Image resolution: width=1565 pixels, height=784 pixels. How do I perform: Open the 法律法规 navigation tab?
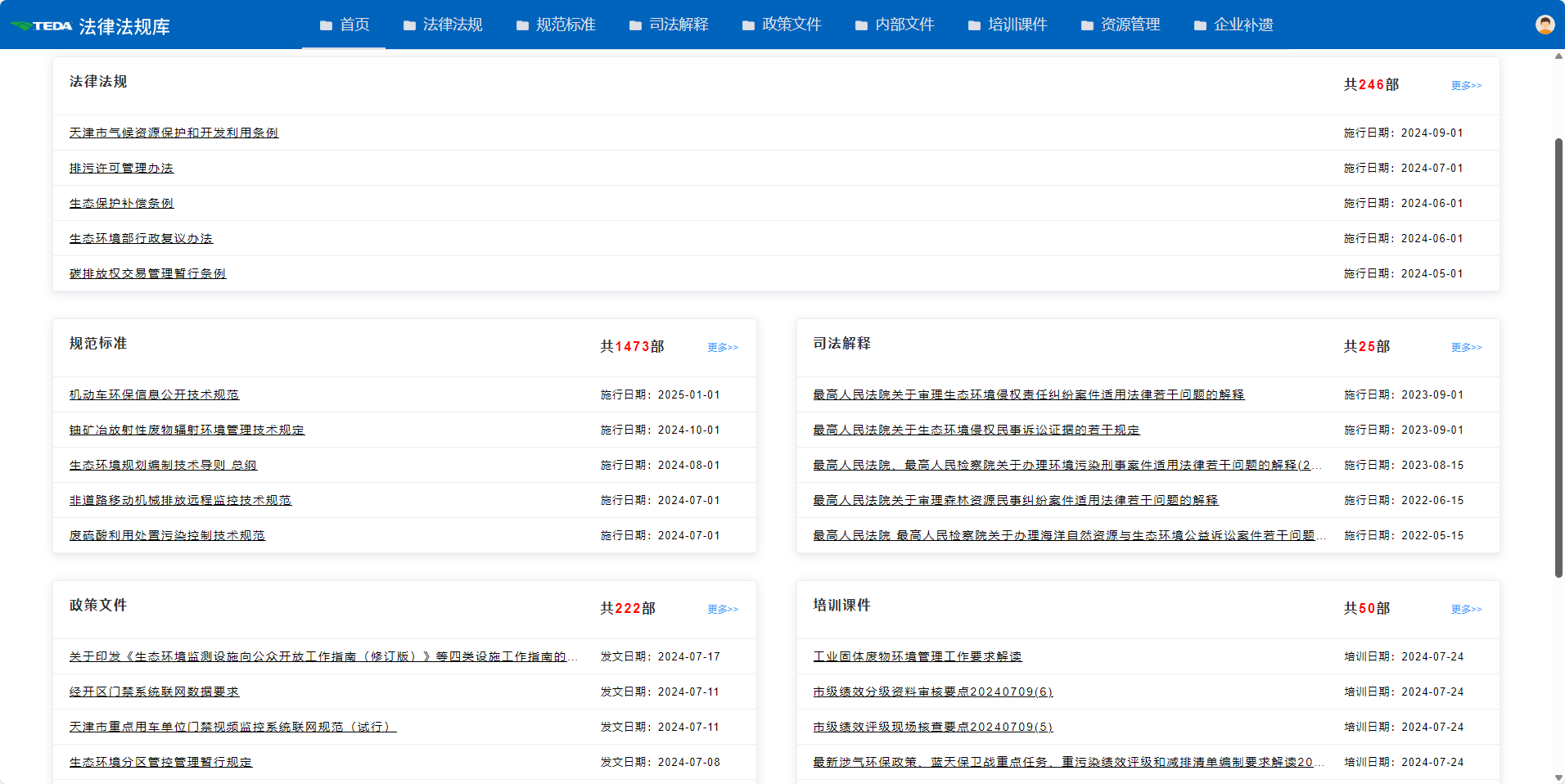[x=443, y=25]
